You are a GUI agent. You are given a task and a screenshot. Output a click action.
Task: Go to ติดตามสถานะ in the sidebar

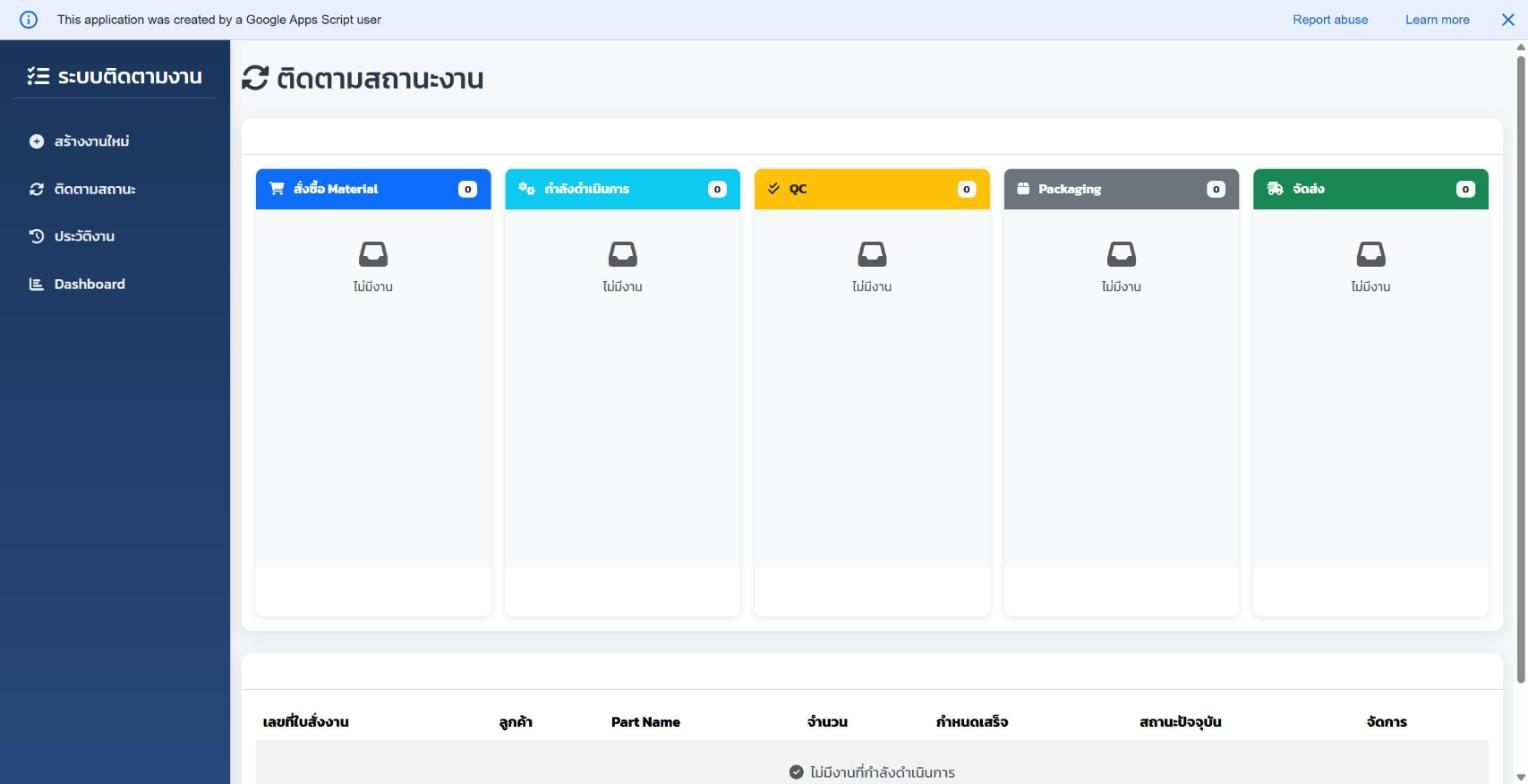click(x=95, y=189)
